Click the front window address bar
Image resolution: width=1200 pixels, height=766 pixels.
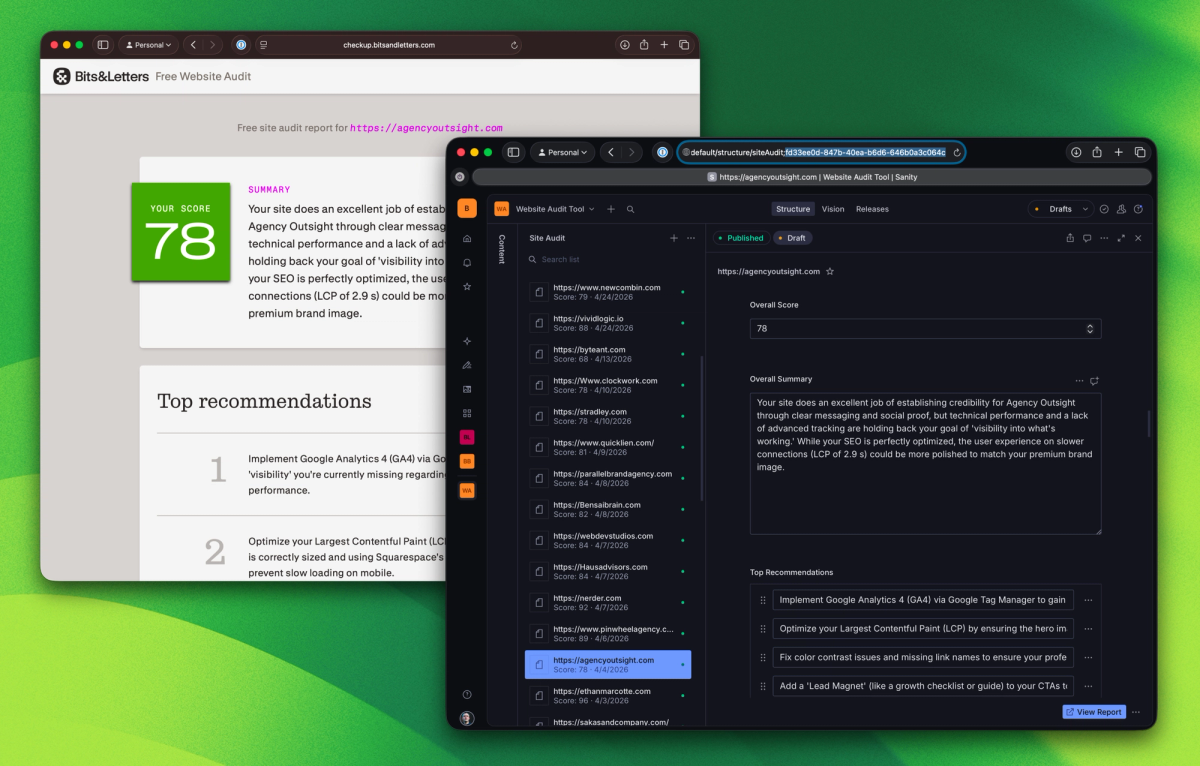point(821,152)
